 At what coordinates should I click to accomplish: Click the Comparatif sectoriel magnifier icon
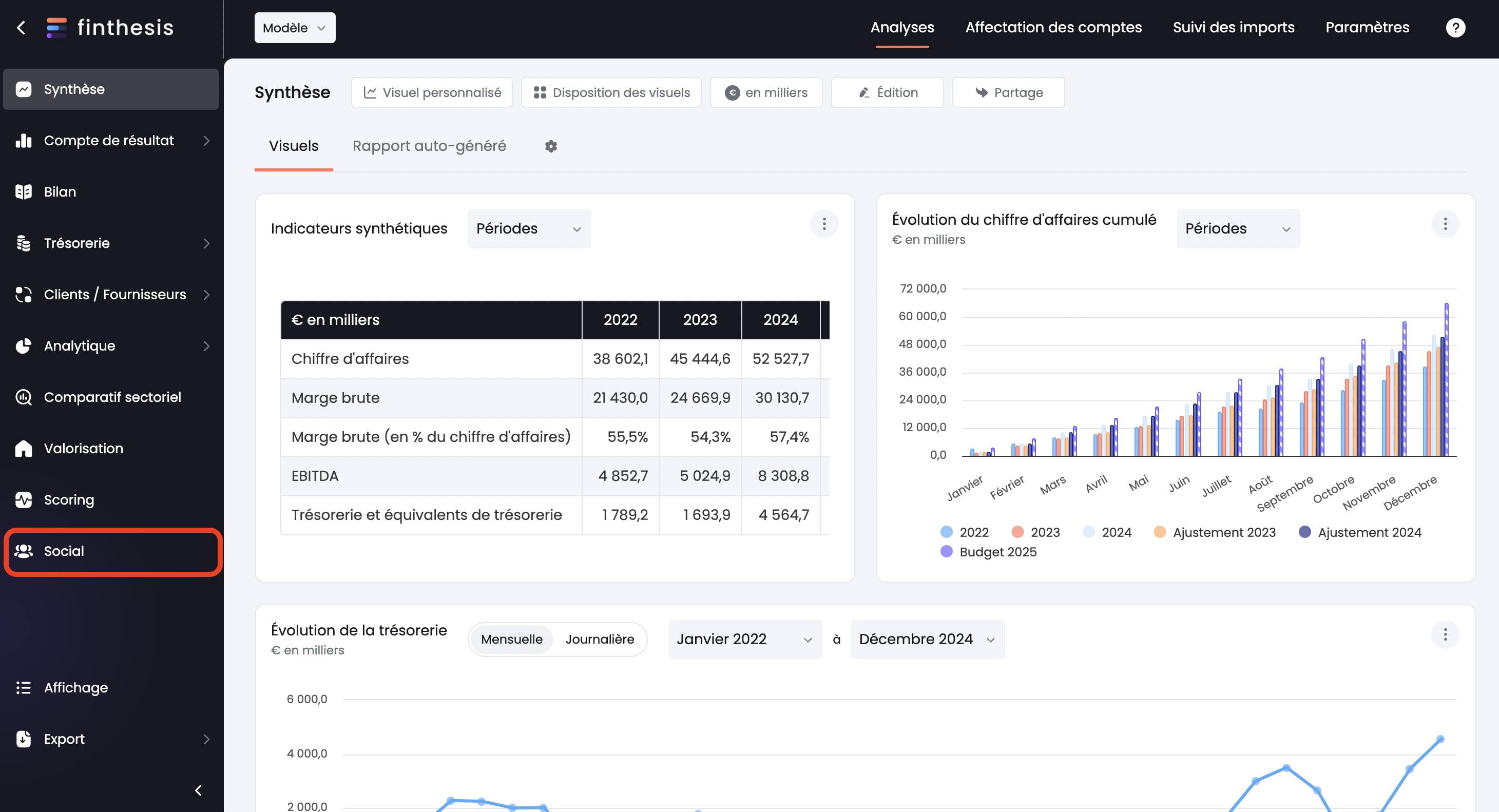coord(23,397)
